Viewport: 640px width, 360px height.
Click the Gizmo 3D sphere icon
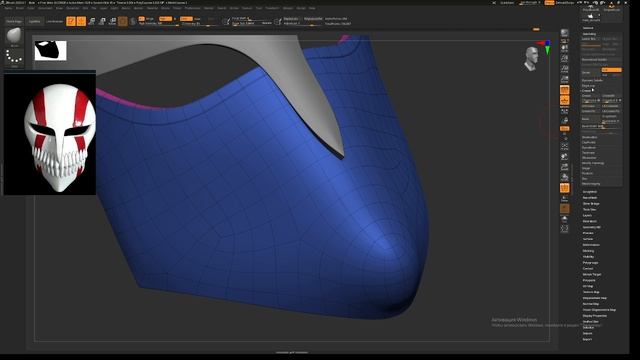pos(122,21)
